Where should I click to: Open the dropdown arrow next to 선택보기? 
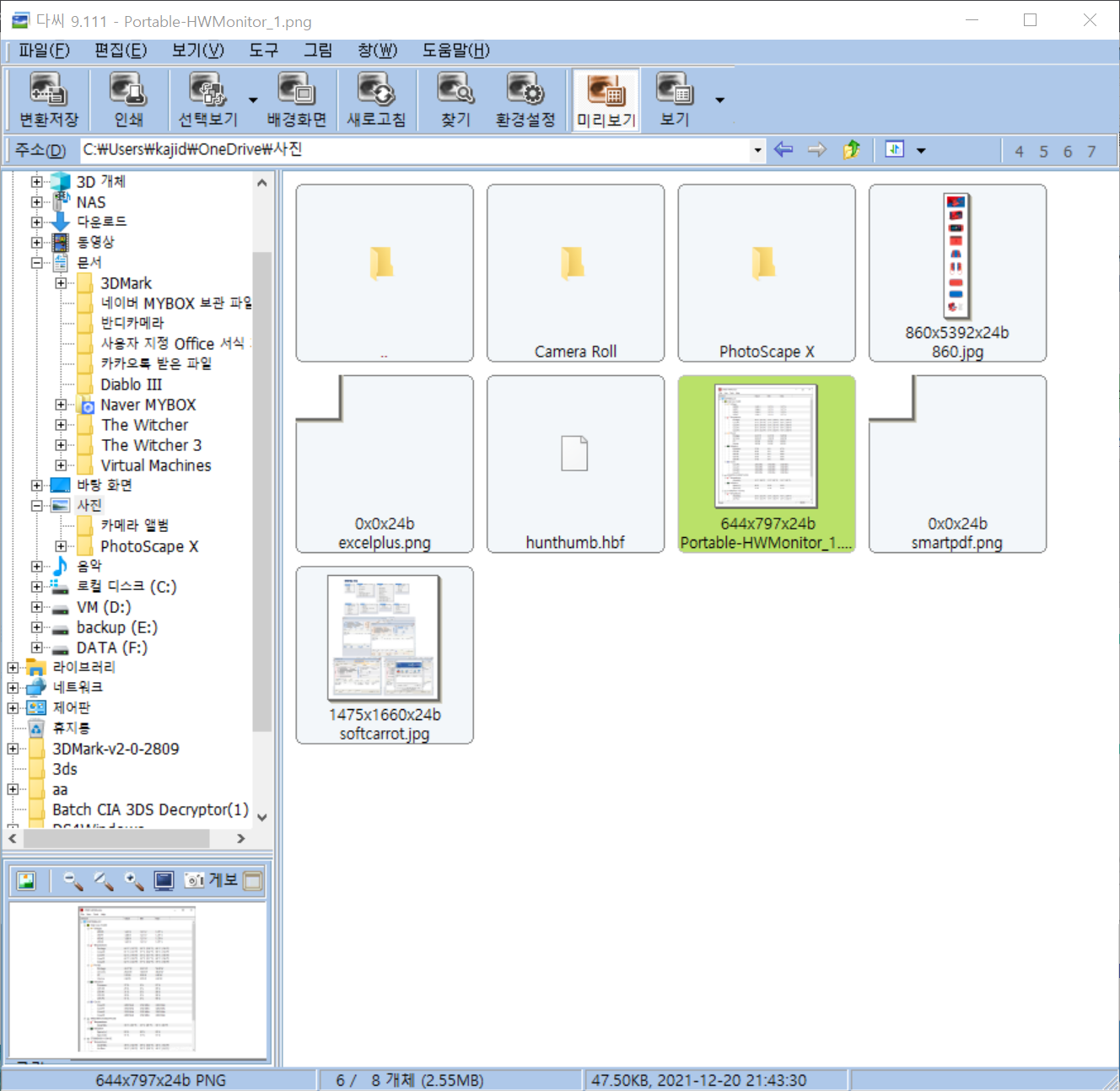point(253,100)
